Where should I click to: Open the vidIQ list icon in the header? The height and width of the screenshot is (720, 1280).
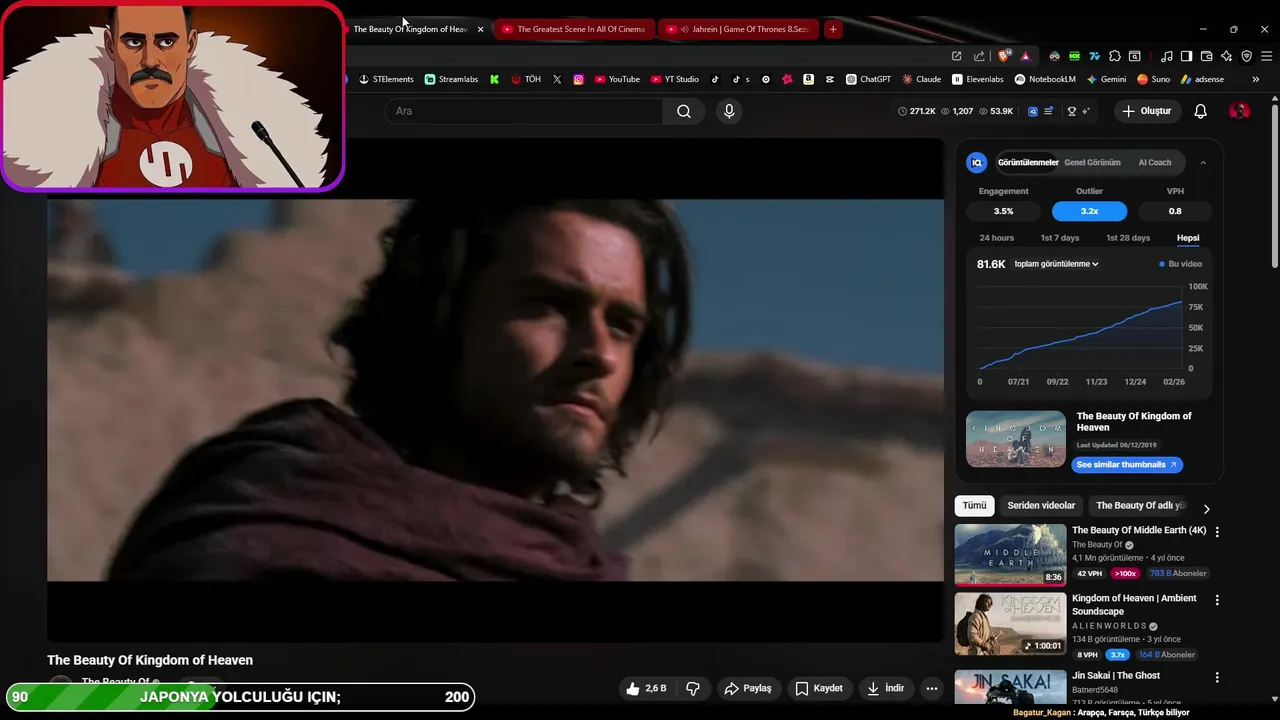click(1048, 111)
